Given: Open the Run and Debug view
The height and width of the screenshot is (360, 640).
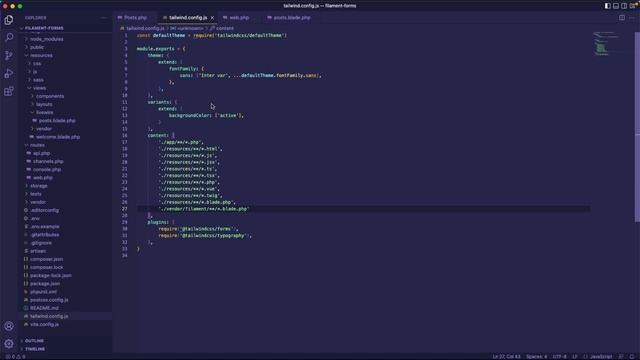Looking at the screenshot, I should point(9,73).
